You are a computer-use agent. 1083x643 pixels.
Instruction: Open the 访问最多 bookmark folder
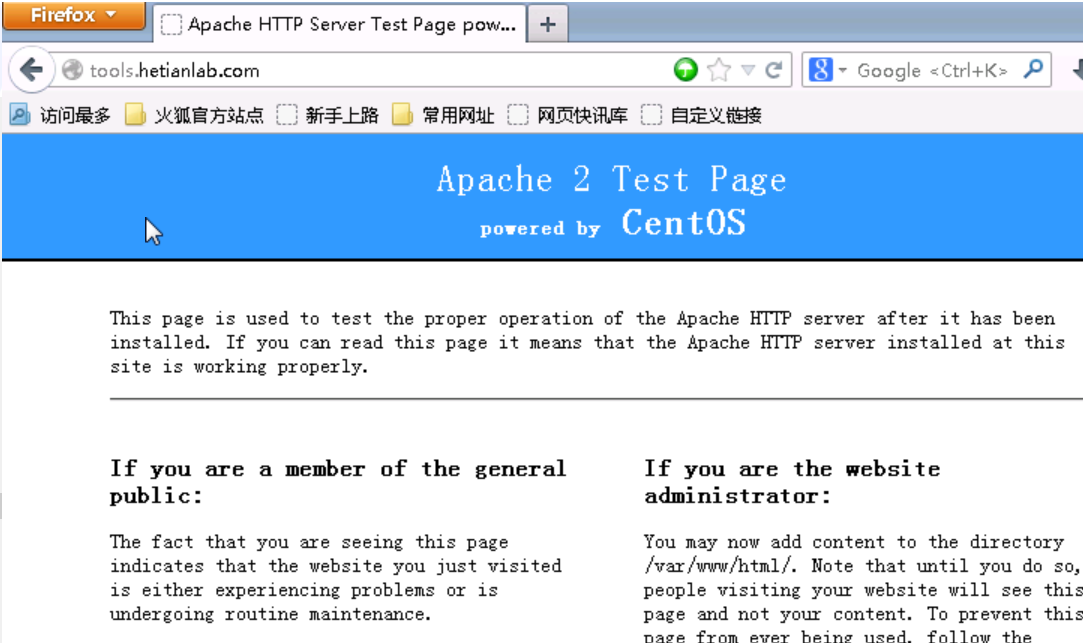click(61, 115)
